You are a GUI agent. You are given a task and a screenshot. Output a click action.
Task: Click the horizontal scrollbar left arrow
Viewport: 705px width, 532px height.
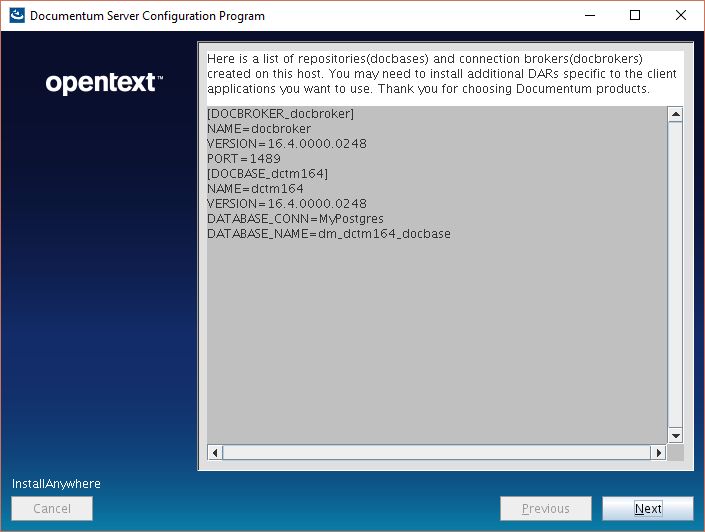tap(215, 453)
